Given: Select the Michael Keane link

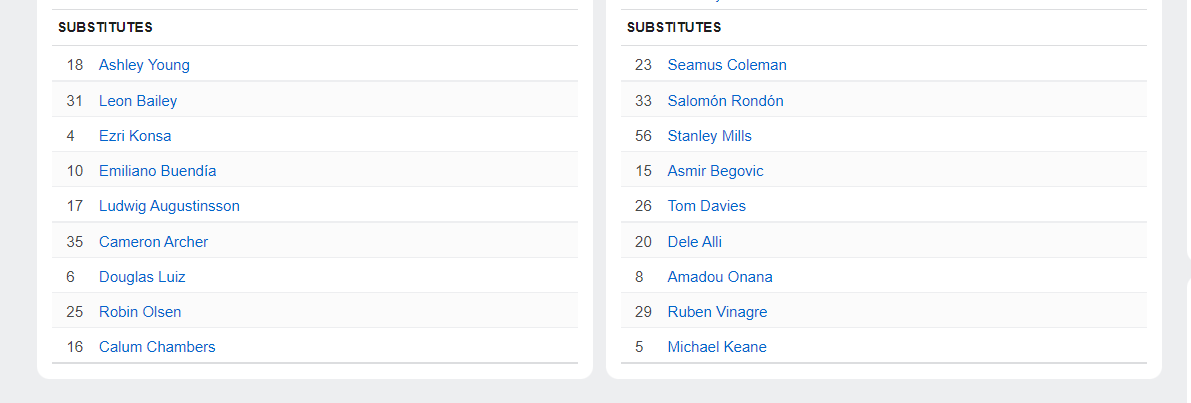Looking at the screenshot, I should (x=717, y=347).
